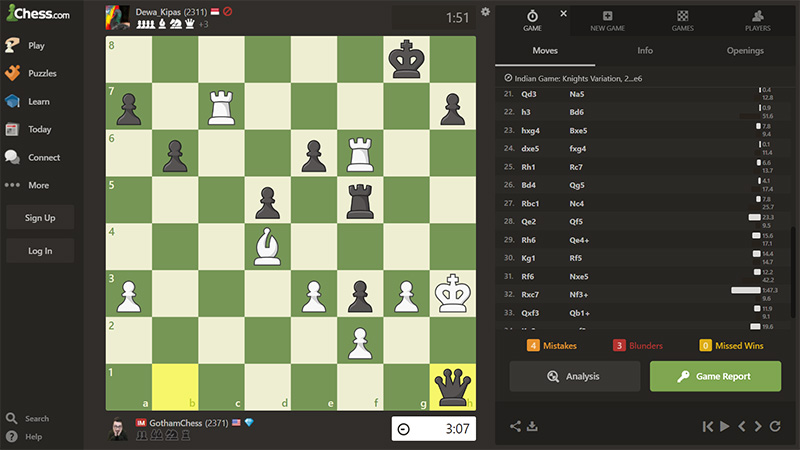Select move 25. Rh1
The image size is (800, 450).
coord(528,167)
